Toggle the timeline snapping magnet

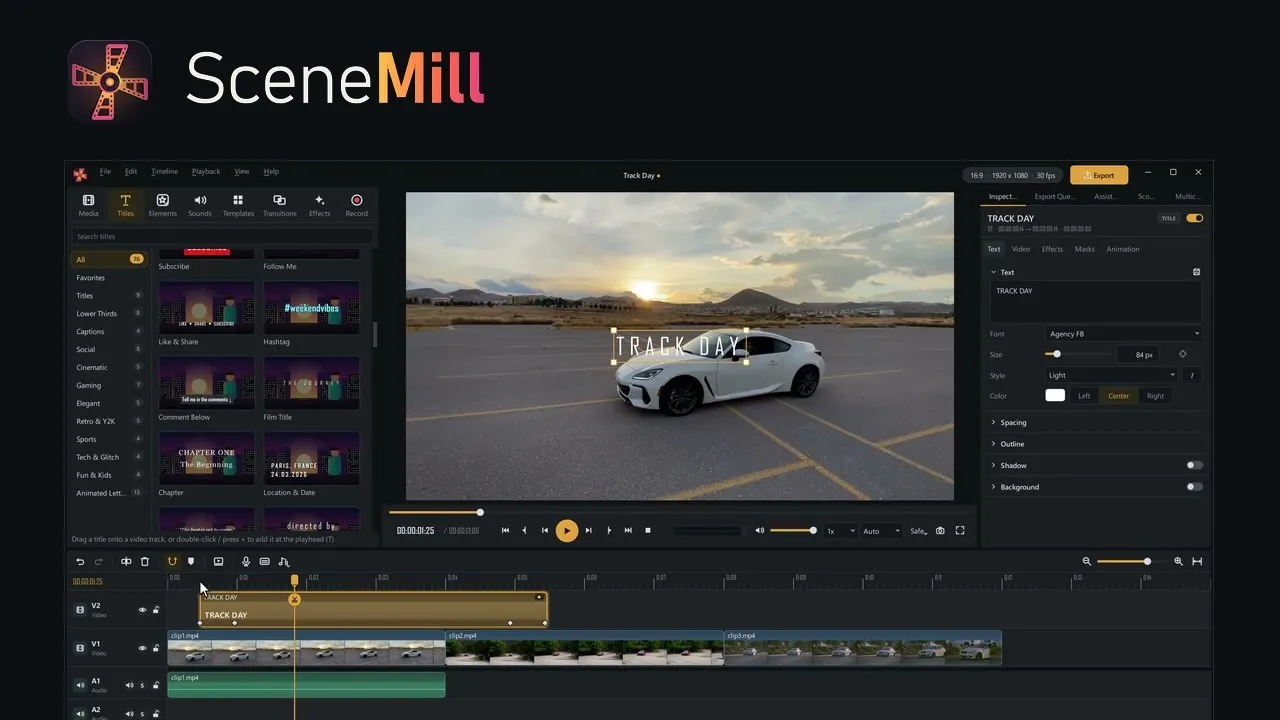(172, 562)
